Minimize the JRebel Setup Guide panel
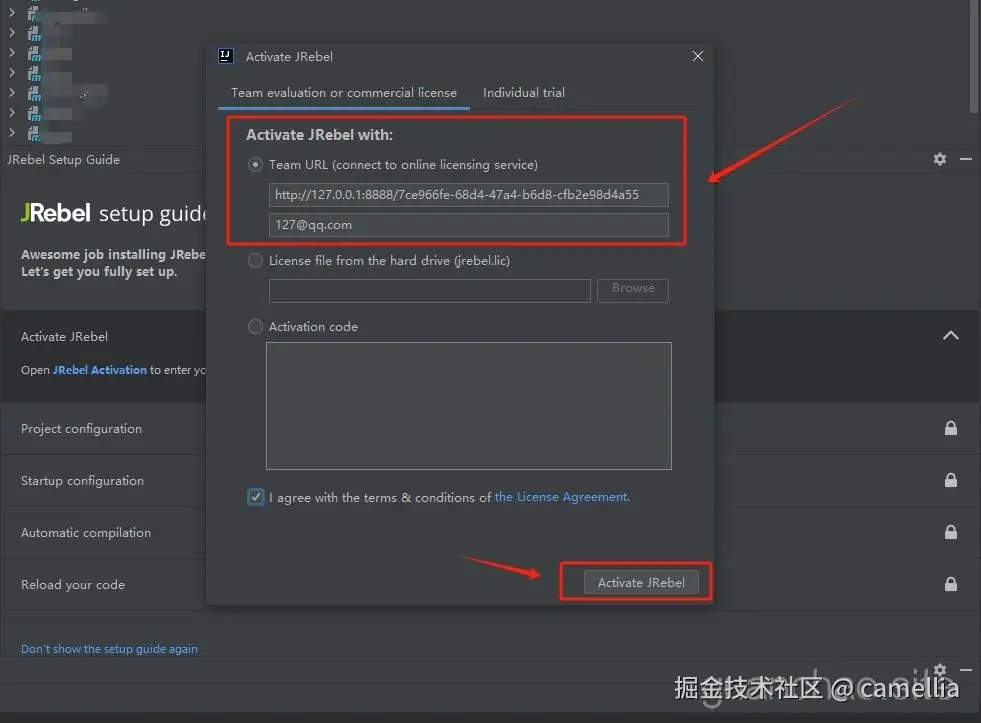Viewport: 981px width, 723px height. (966, 159)
